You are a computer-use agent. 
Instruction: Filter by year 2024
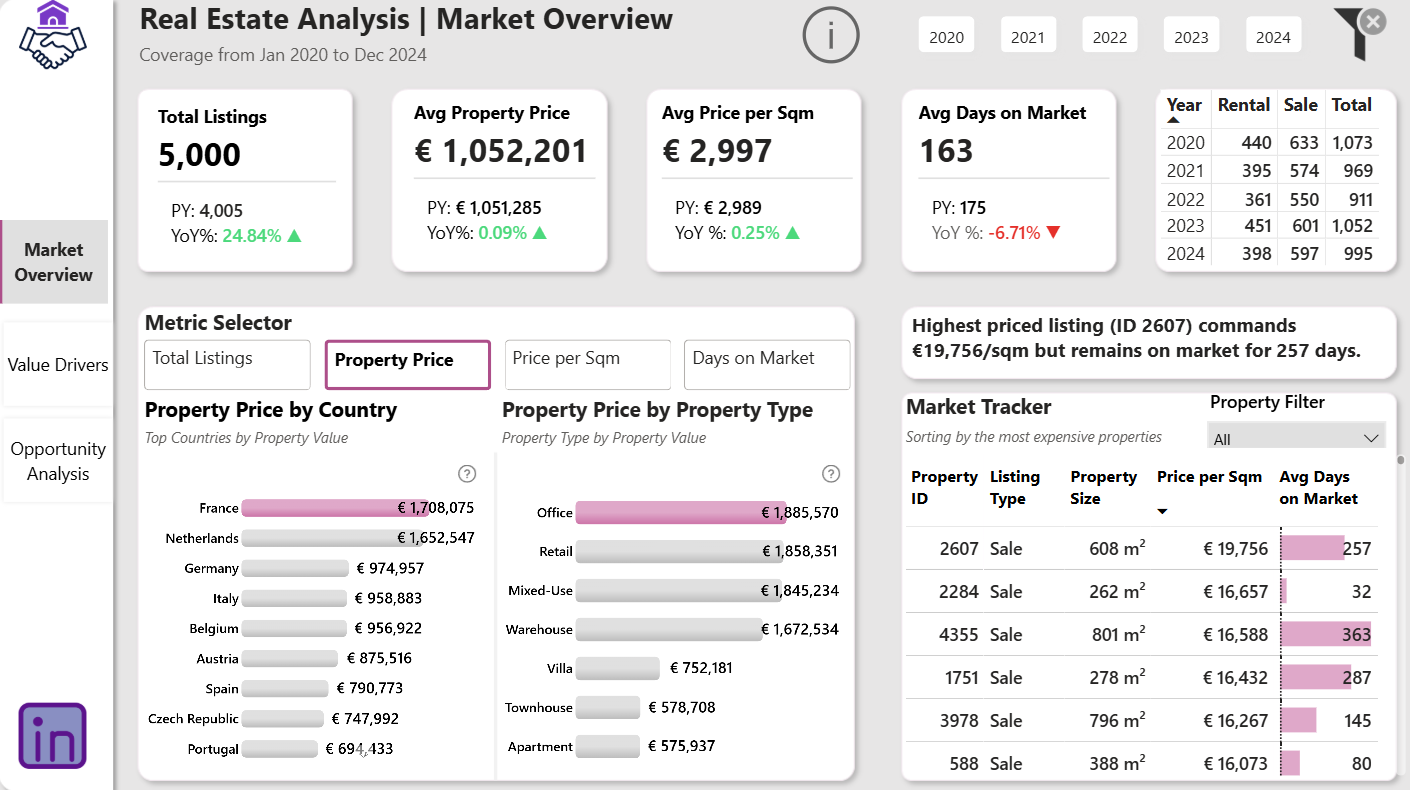pos(1273,36)
